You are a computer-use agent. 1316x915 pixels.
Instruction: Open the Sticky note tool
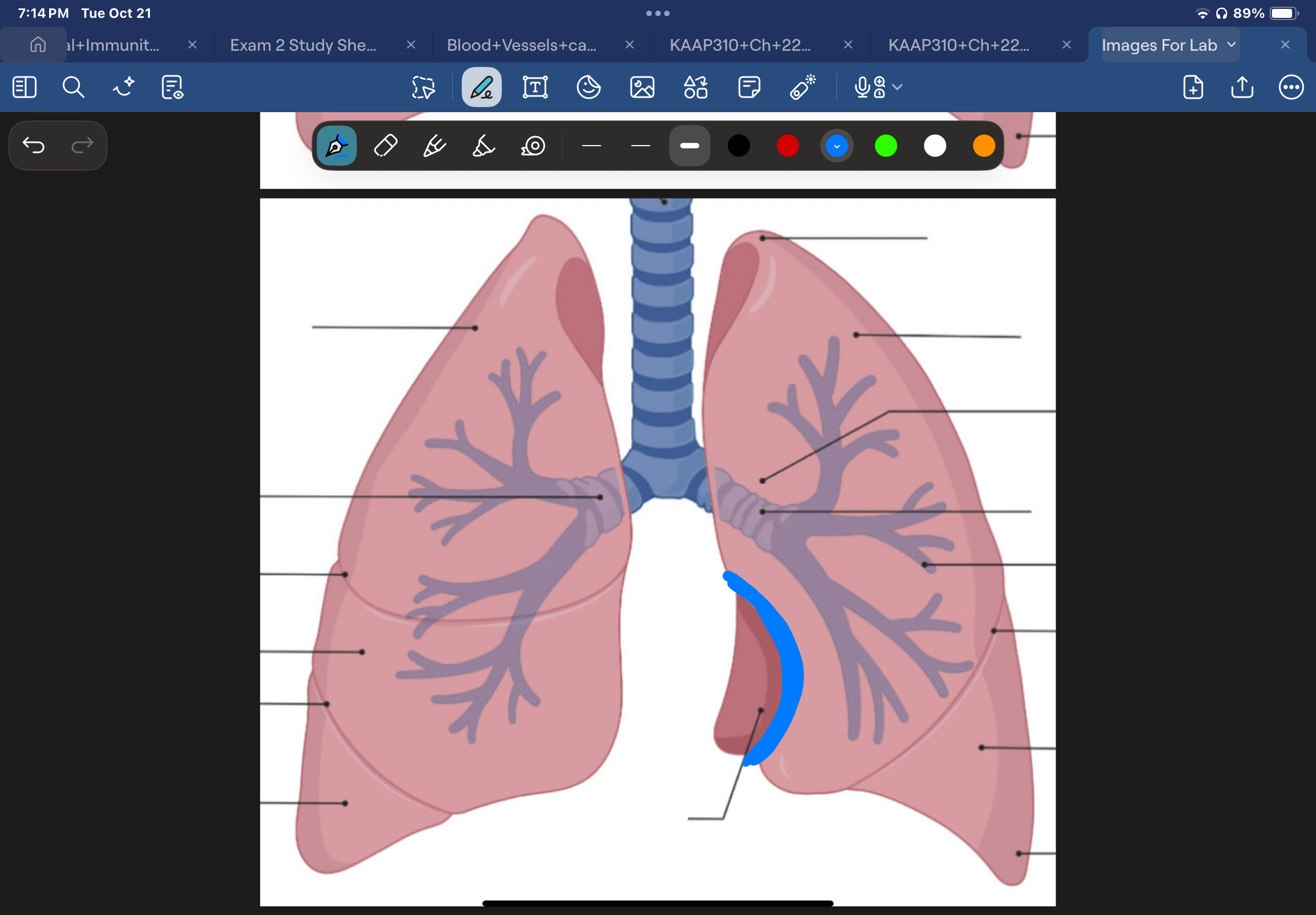point(749,87)
